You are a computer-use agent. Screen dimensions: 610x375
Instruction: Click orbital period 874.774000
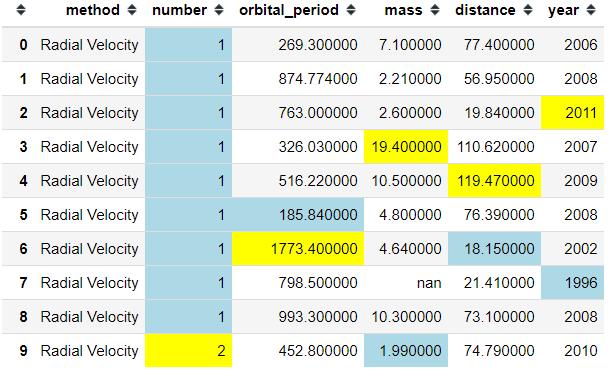pyautogui.click(x=318, y=79)
